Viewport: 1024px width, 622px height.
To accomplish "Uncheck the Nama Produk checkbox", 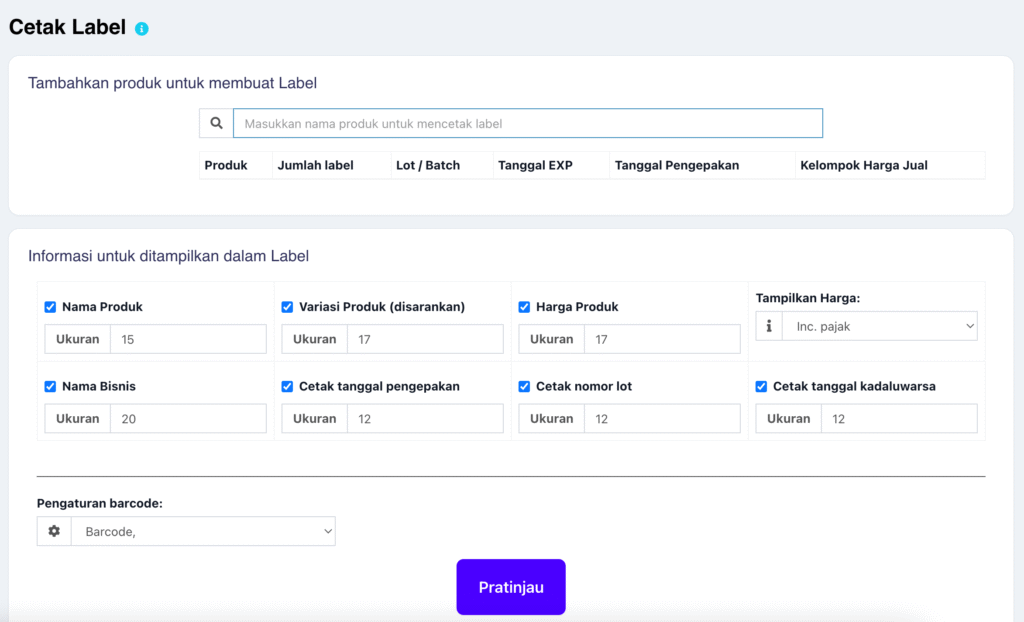I will [x=50, y=307].
